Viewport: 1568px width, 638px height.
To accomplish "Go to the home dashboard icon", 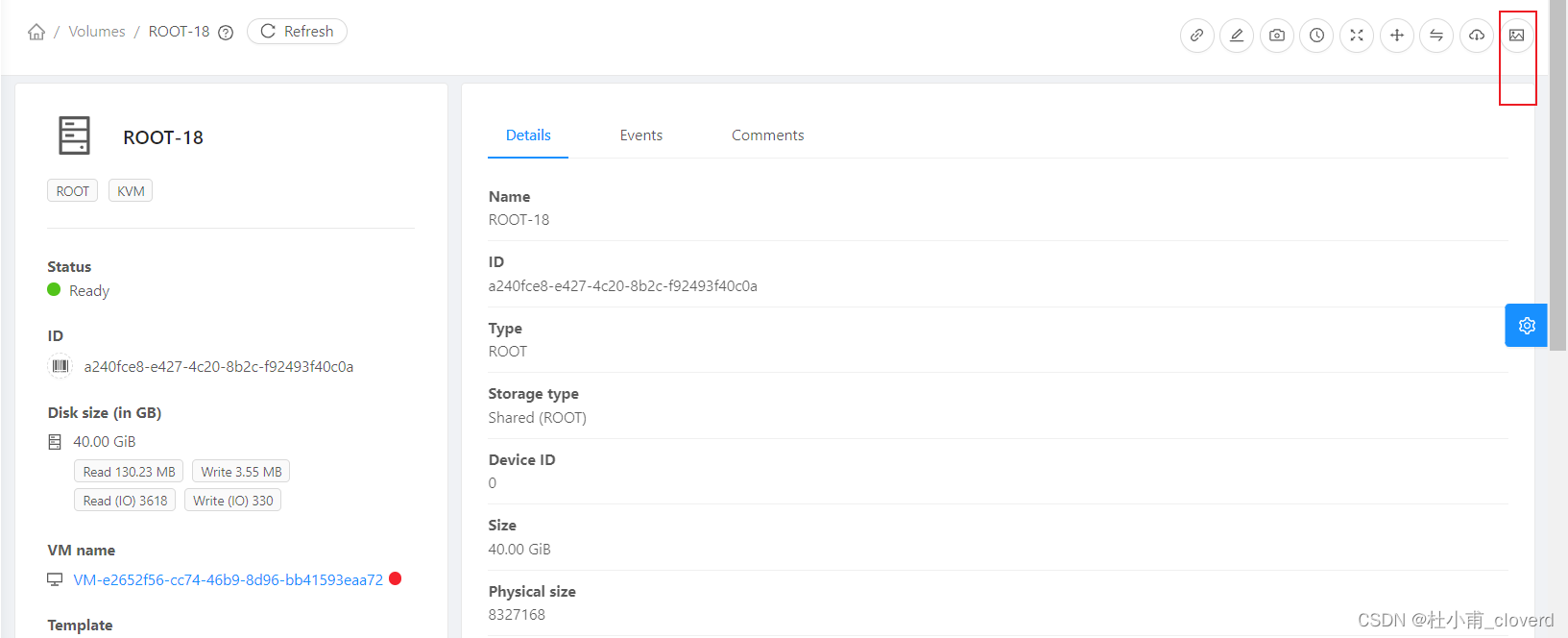I will coord(36,32).
